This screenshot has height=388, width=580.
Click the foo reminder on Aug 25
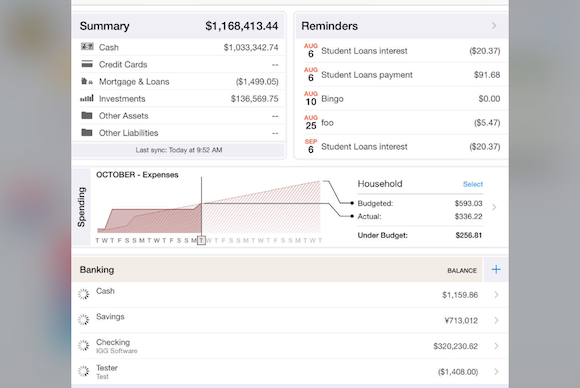(x=402, y=122)
